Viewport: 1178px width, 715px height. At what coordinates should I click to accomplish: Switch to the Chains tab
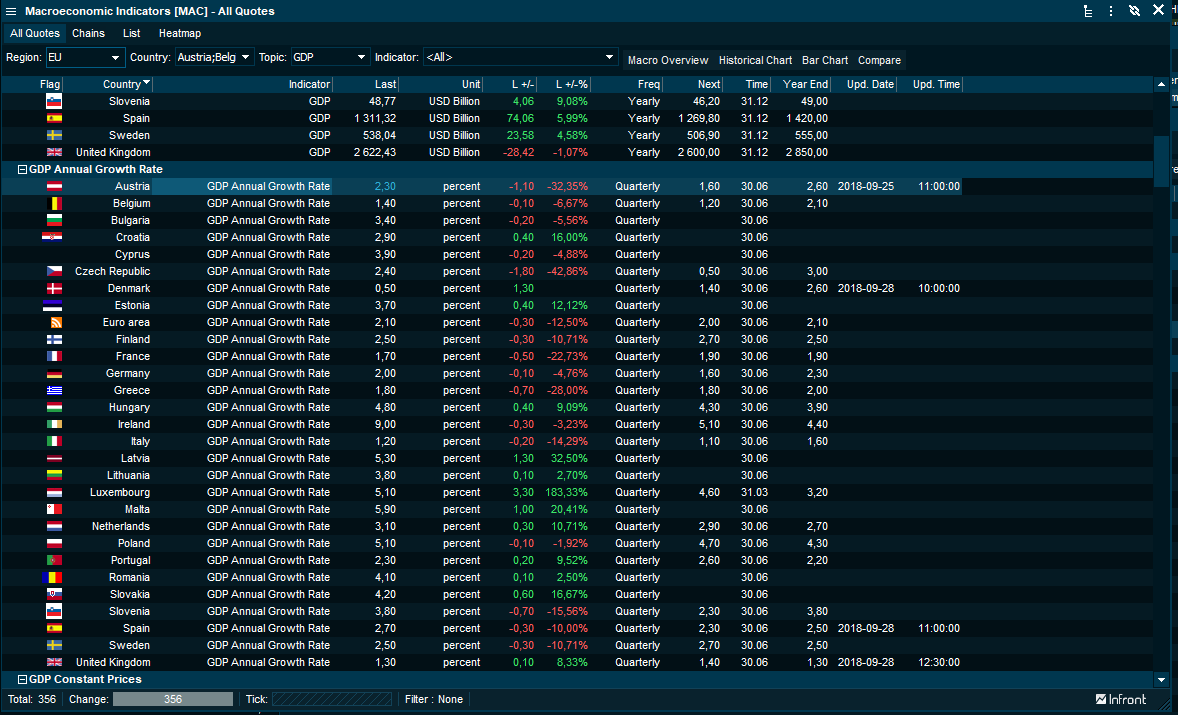pos(89,33)
